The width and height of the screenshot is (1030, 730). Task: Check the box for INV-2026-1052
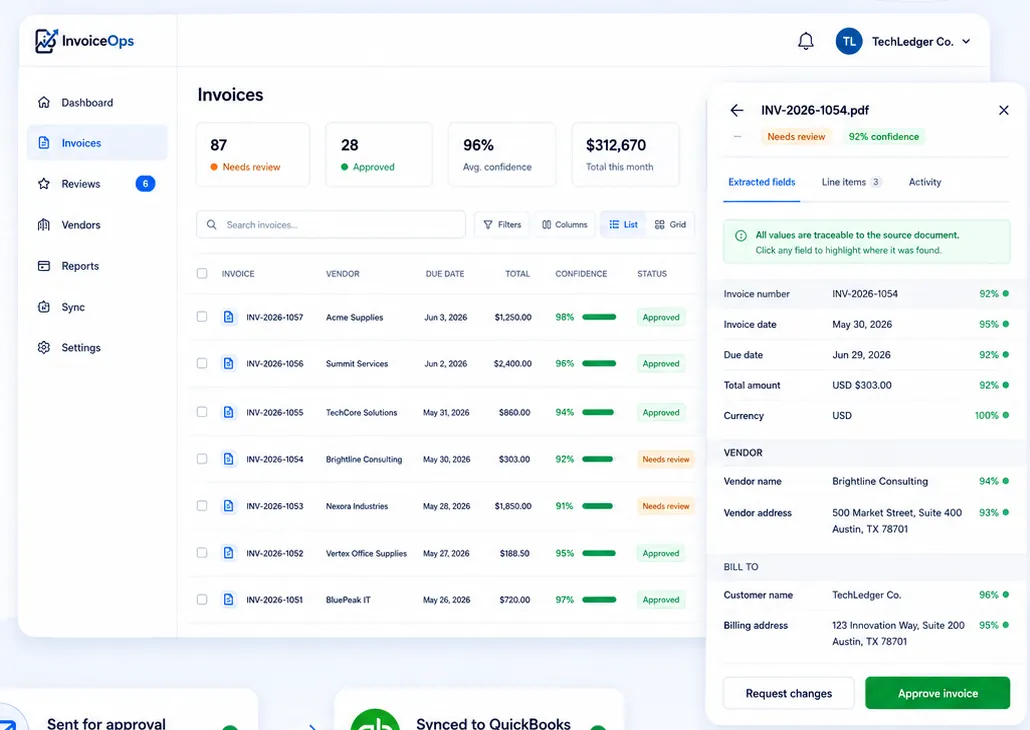click(202, 553)
